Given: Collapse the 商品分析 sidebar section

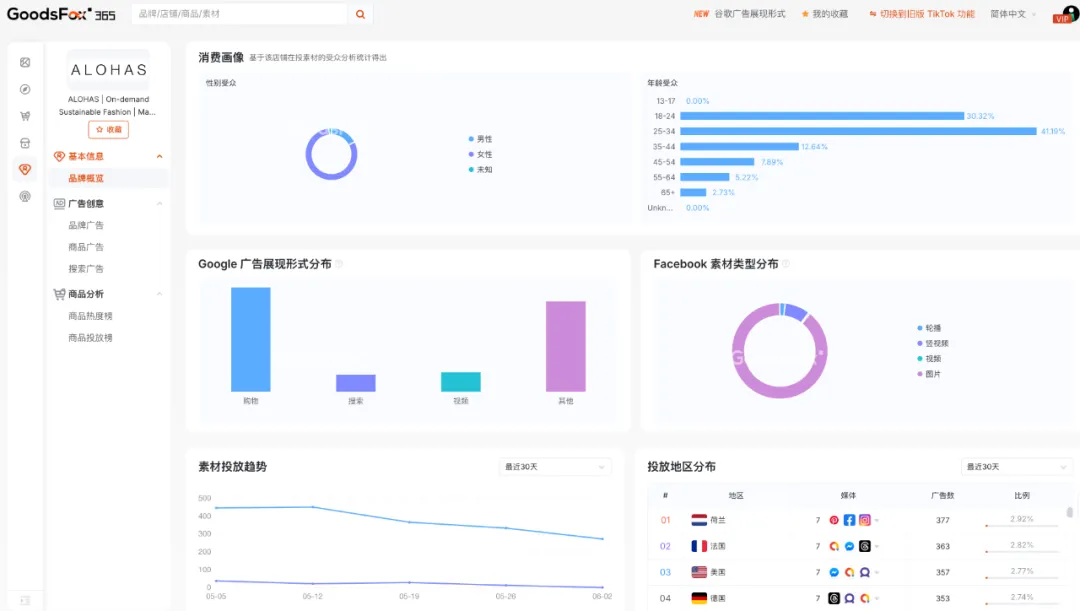Looking at the screenshot, I should click(159, 294).
